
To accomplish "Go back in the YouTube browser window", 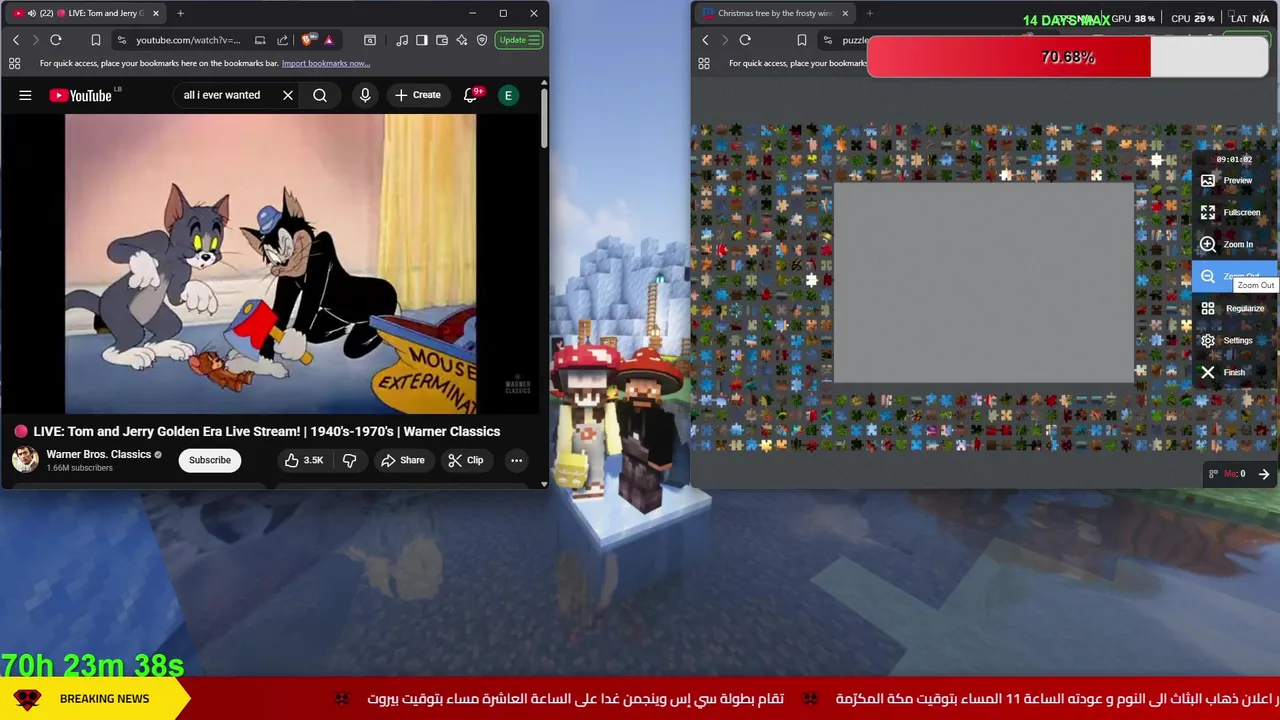I will click(16, 40).
